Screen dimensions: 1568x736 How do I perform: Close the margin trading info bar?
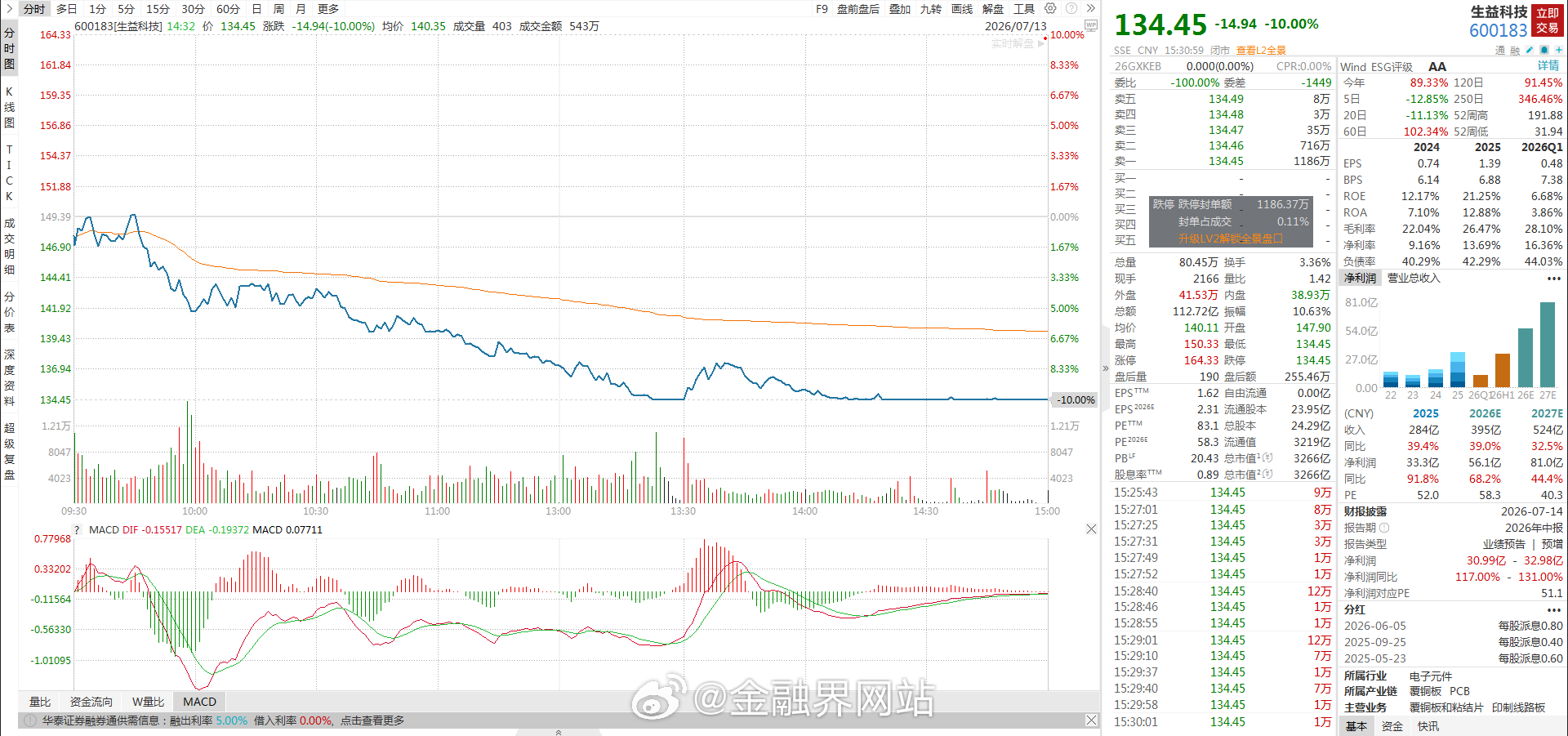point(1091,720)
